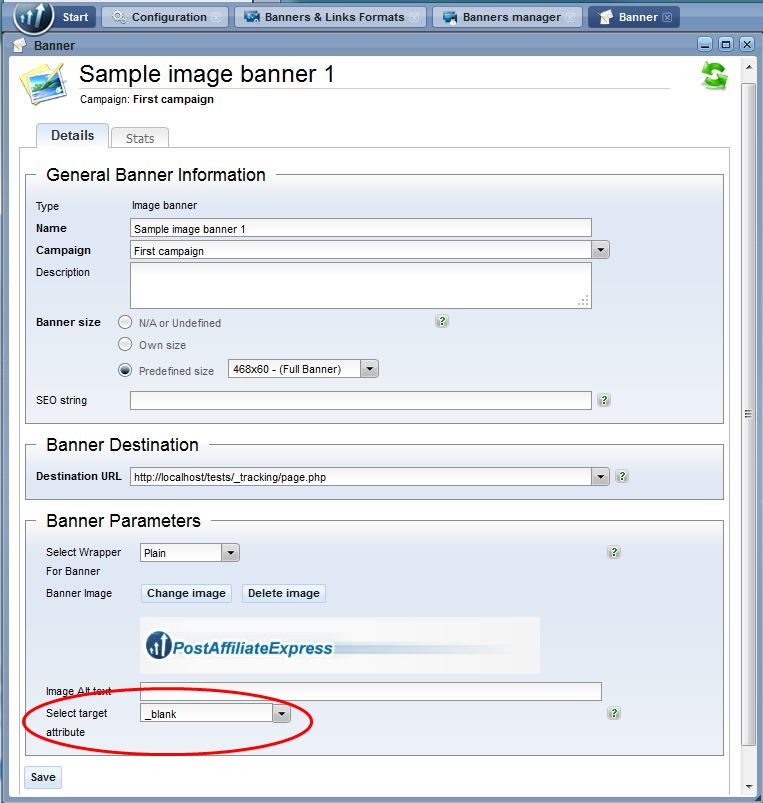
Task: Click the green refresh arrows icon
Action: click(x=714, y=76)
